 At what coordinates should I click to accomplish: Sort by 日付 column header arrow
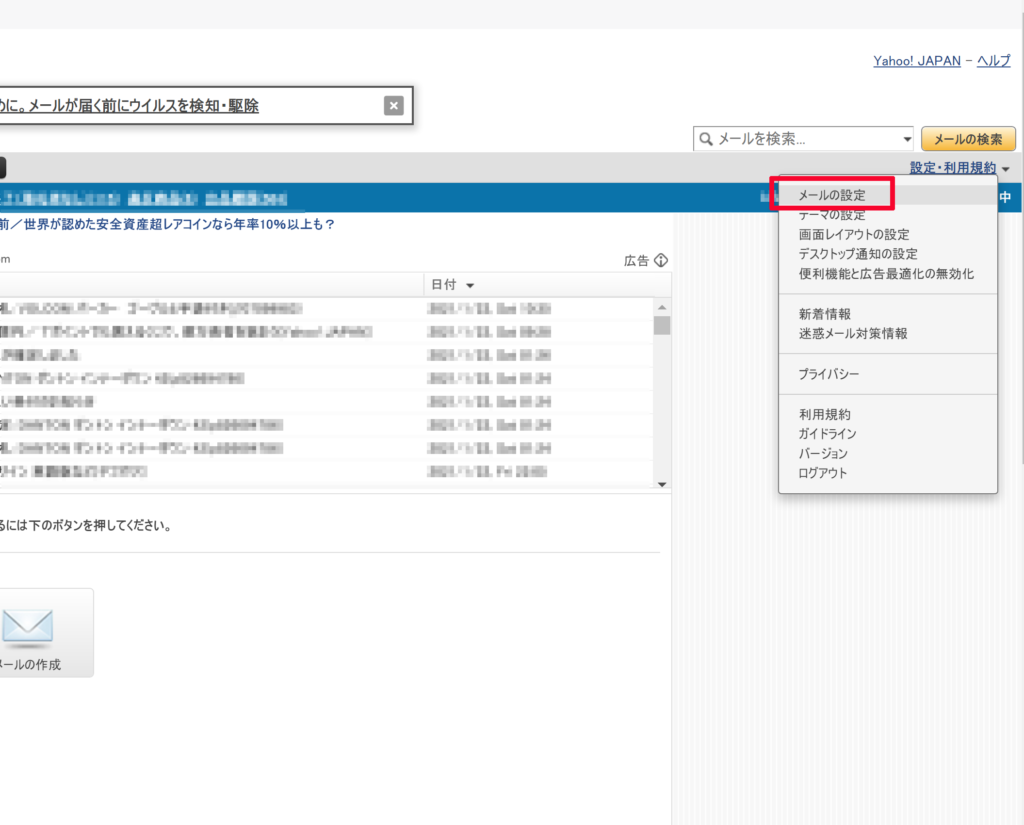click(470, 286)
